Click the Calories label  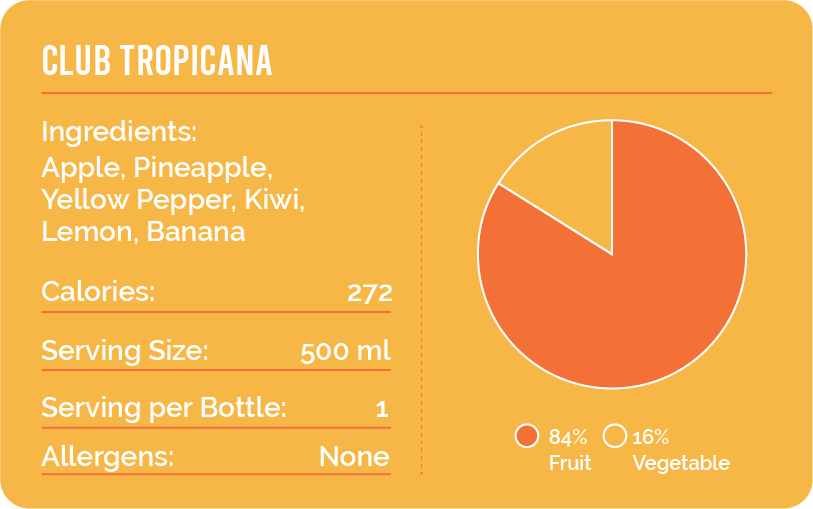tap(98, 292)
